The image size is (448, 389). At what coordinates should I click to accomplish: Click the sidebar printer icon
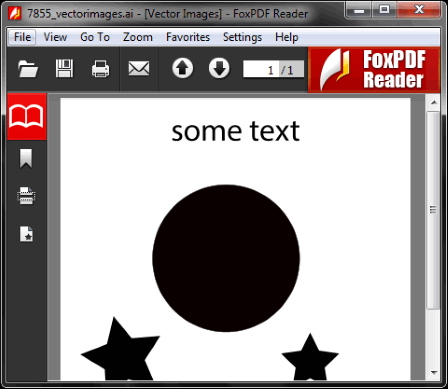click(x=26, y=196)
